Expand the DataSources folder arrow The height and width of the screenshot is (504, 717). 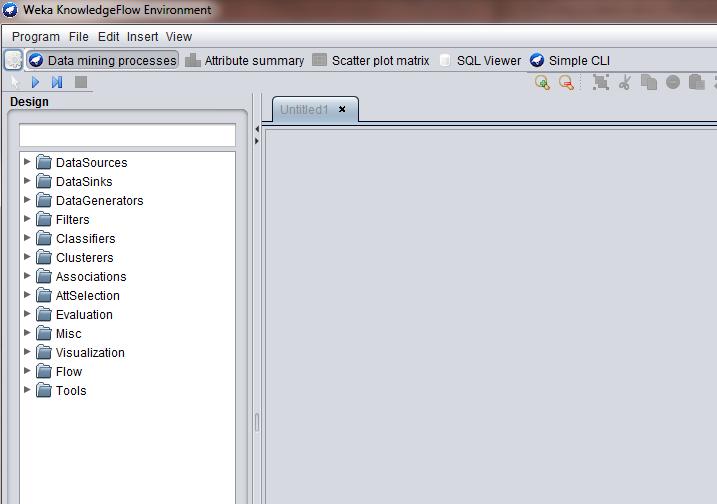pos(27,161)
